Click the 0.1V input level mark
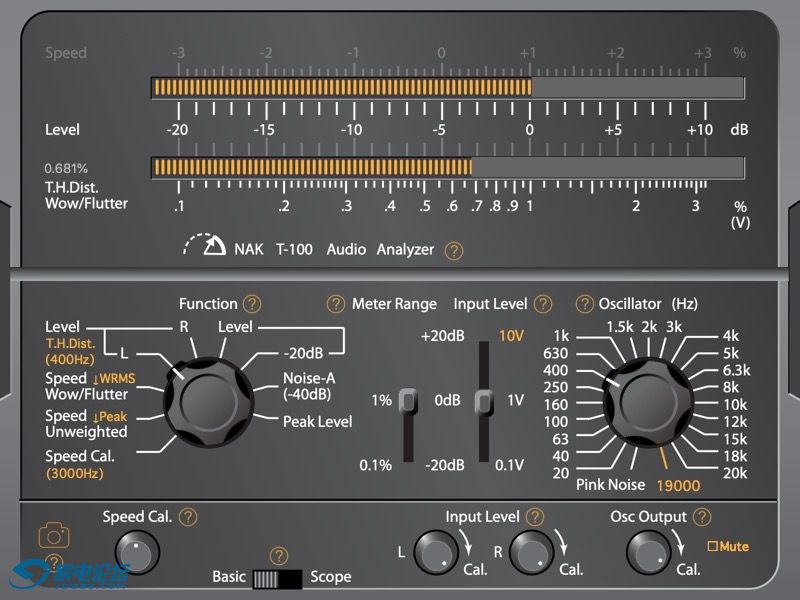The image size is (800, 600). [509, 465]
